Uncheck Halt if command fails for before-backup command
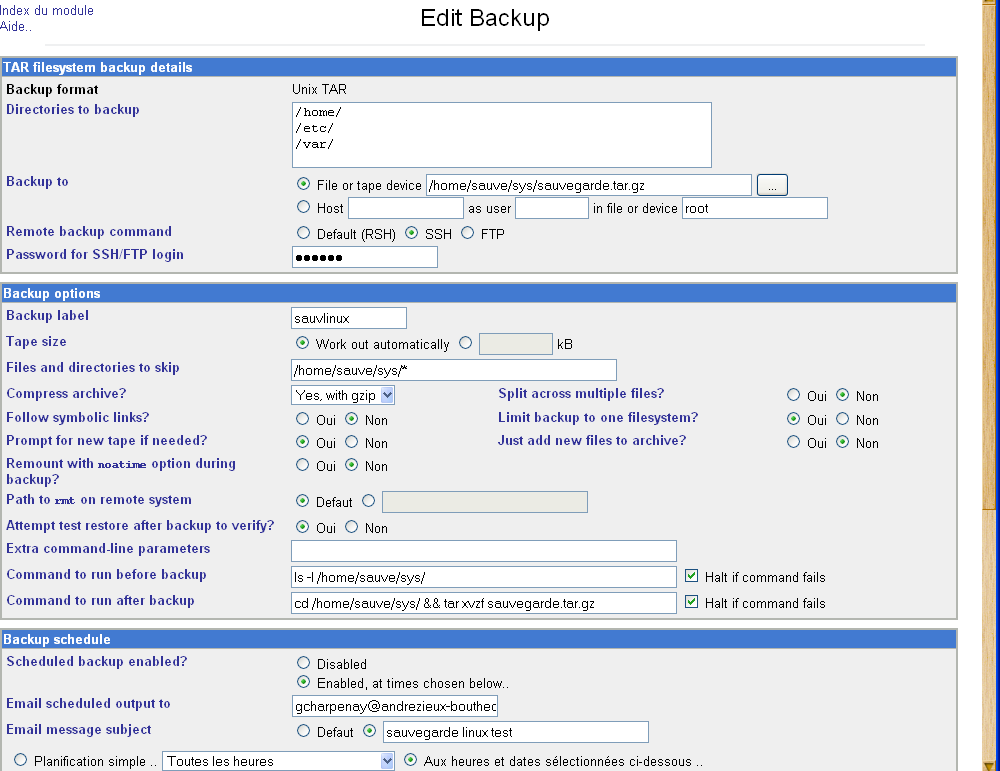1000x771 pixels. [691, 577]
